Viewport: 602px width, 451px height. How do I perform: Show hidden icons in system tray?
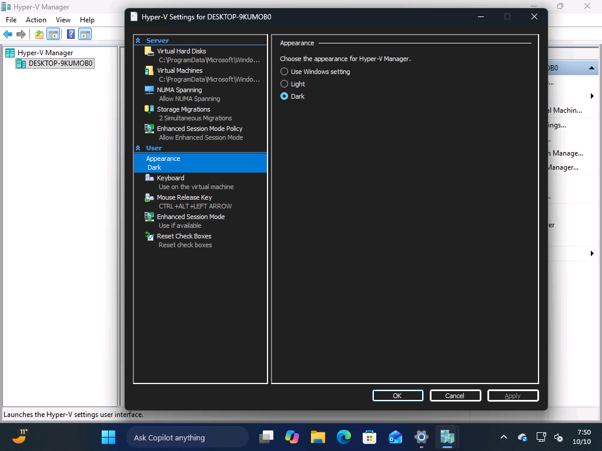tap(504, 437)
